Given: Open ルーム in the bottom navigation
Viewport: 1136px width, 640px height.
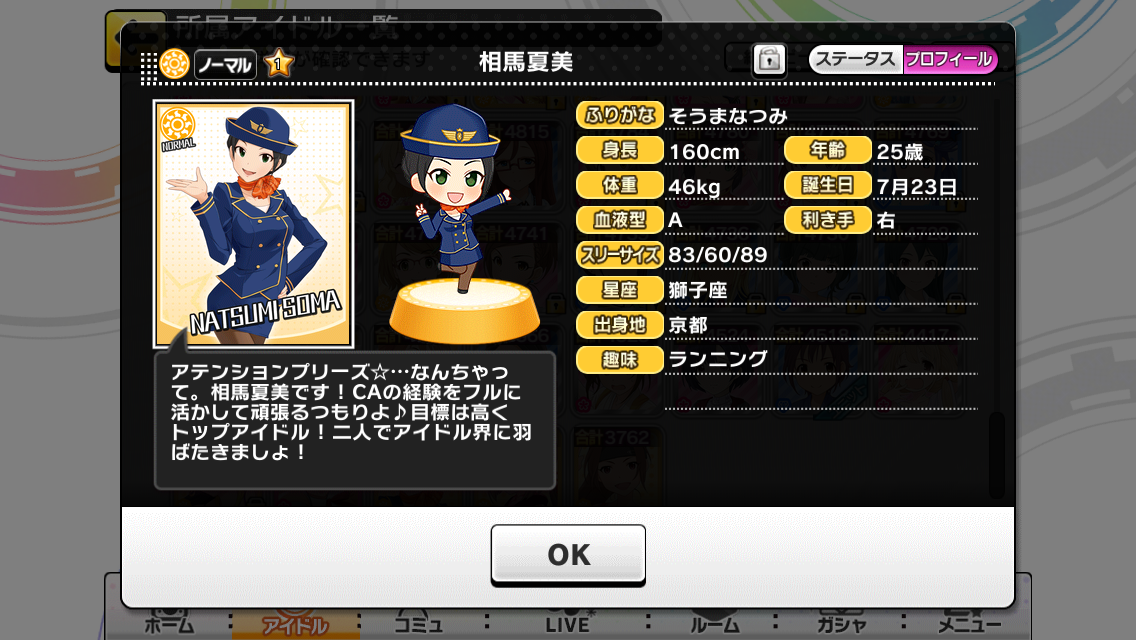Looking at the screenshot, I should coord(715,624).
